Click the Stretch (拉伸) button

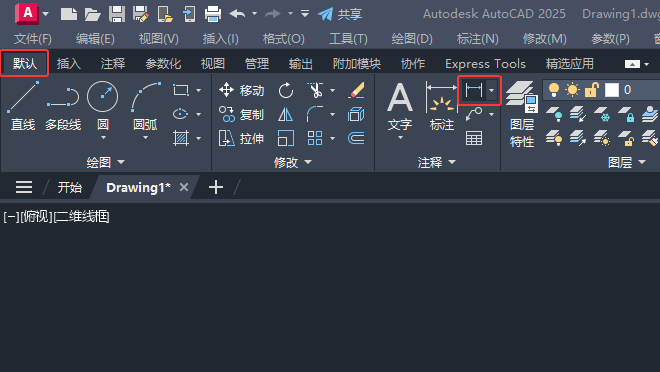tap(242, 138)
